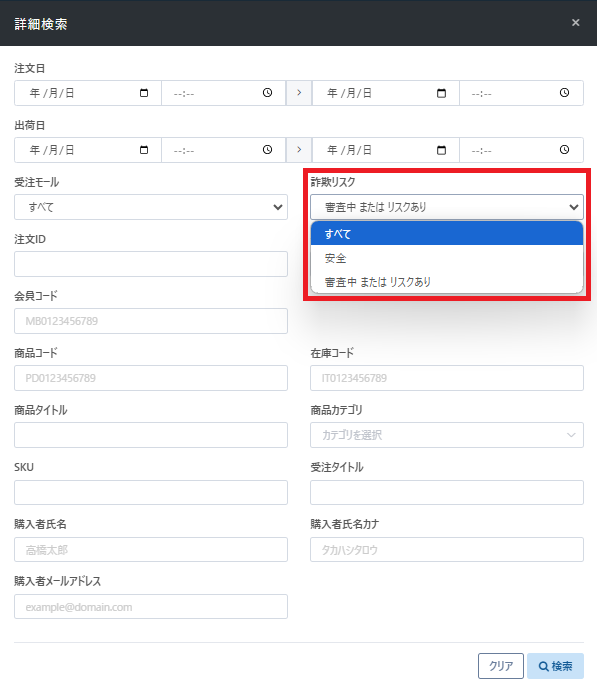Focus the 購入者氏名 input field

point(151,549)
